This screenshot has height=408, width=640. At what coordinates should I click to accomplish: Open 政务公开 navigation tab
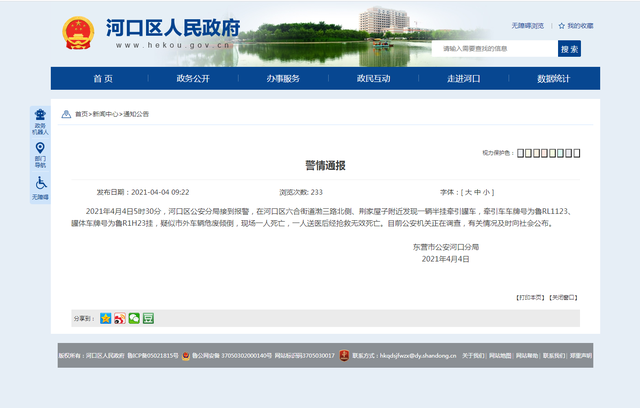click(x=193, y=78)
